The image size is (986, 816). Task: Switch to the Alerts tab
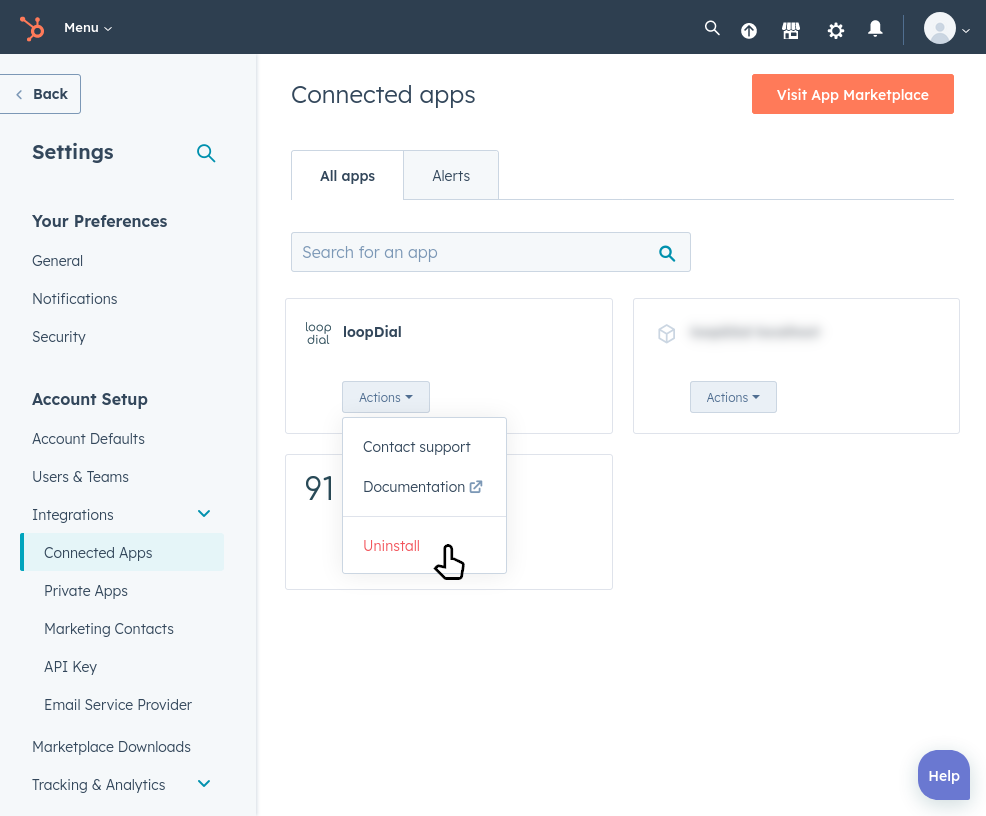tap(451, 176)
